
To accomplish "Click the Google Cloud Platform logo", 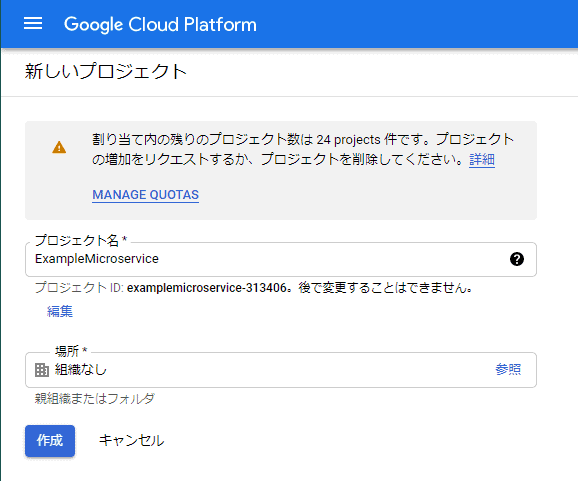I will 160,25.
